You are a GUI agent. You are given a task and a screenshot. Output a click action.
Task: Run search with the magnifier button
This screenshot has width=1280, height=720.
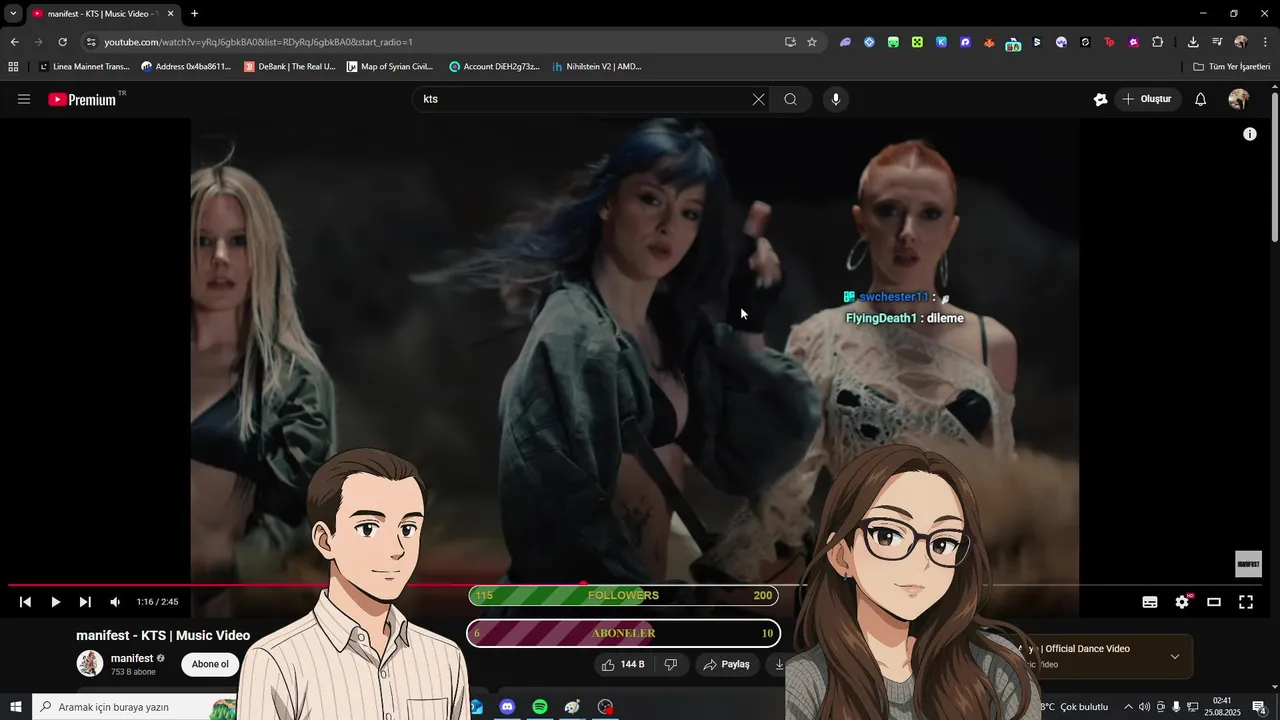tap(790, 99)
